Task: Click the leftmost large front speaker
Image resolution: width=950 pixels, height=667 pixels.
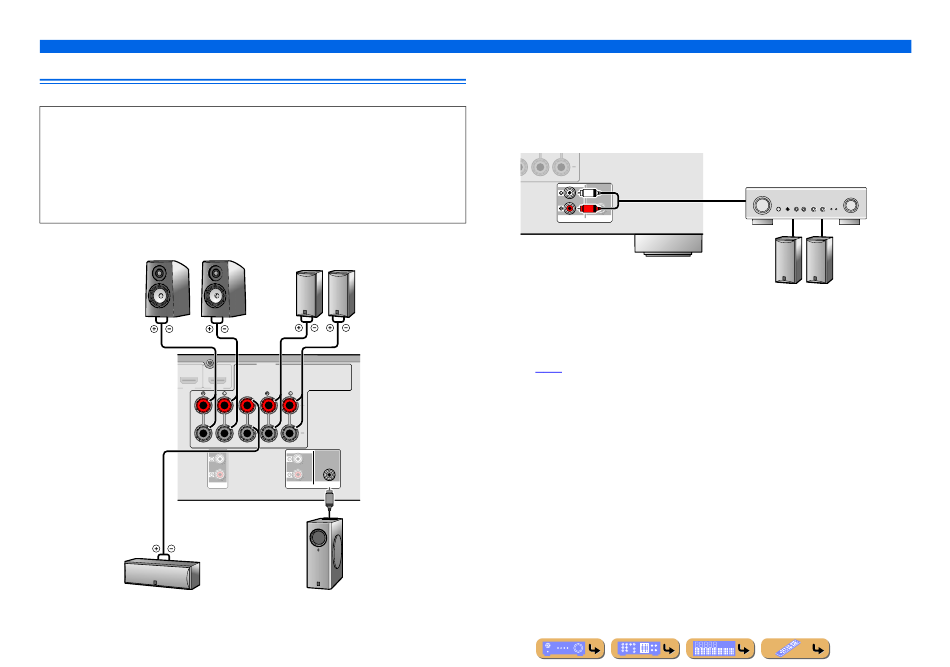Action: click(x=169, y=290)
